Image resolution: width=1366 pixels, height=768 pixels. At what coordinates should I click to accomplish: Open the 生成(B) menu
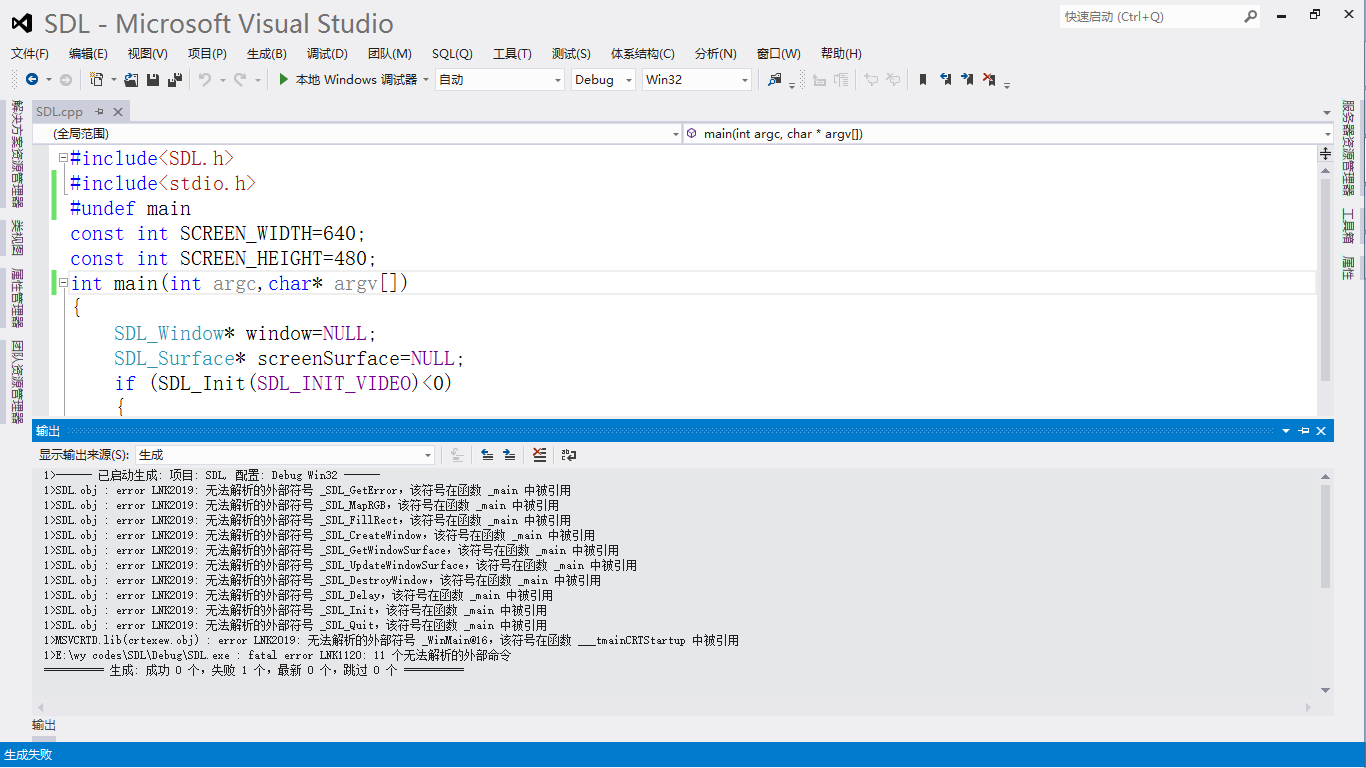click(266, 53)
